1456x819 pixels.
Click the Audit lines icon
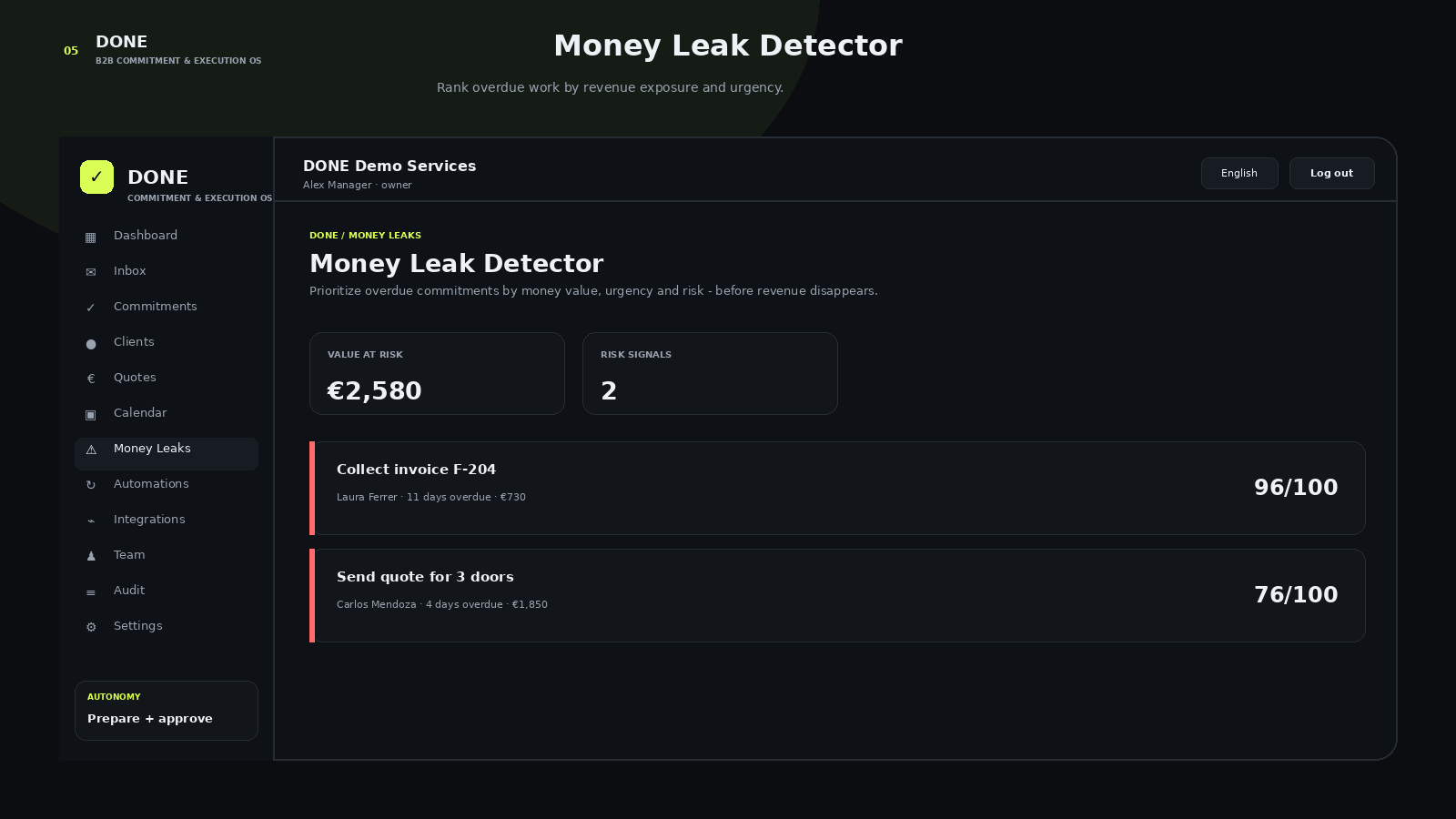pos(91,591)
